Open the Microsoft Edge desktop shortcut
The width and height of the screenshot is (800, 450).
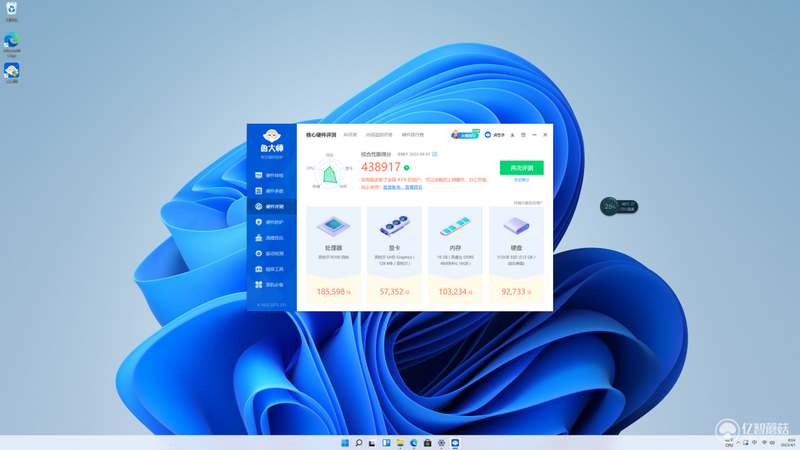click(12, 44)
